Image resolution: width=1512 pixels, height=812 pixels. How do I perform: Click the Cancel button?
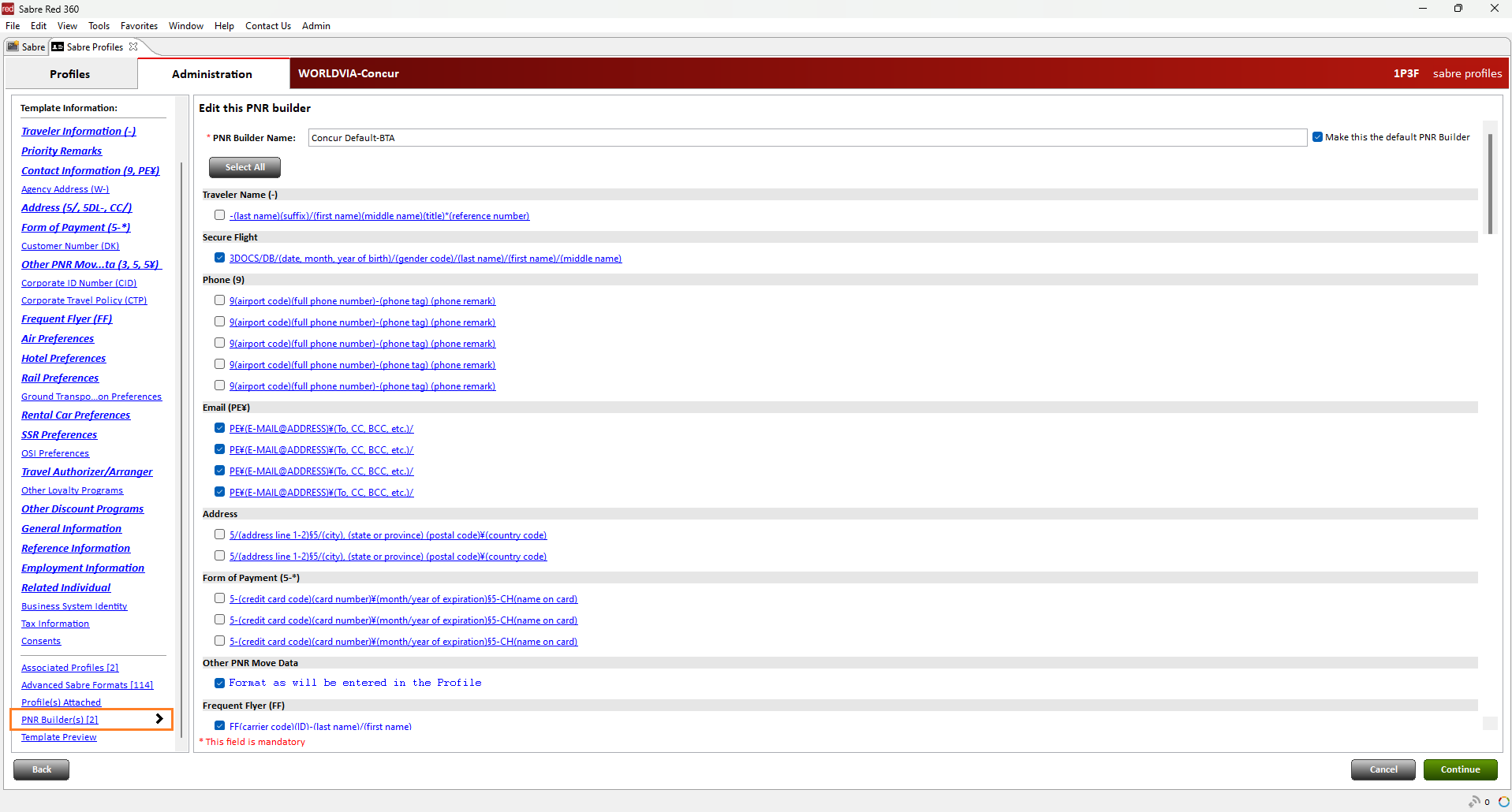tap(1383, 769)
